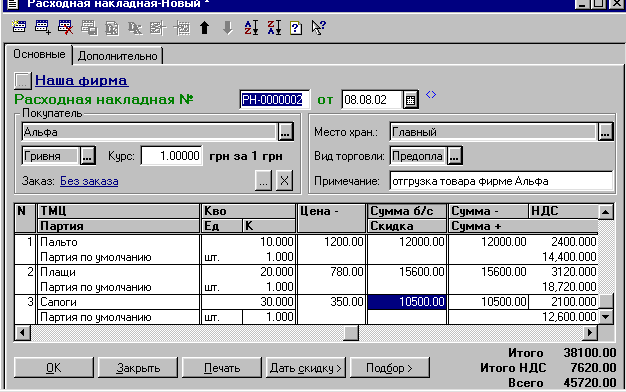Click the Курс exchange rate field
626x392 pixels.
pyautogui.click(x=172, y=156)
